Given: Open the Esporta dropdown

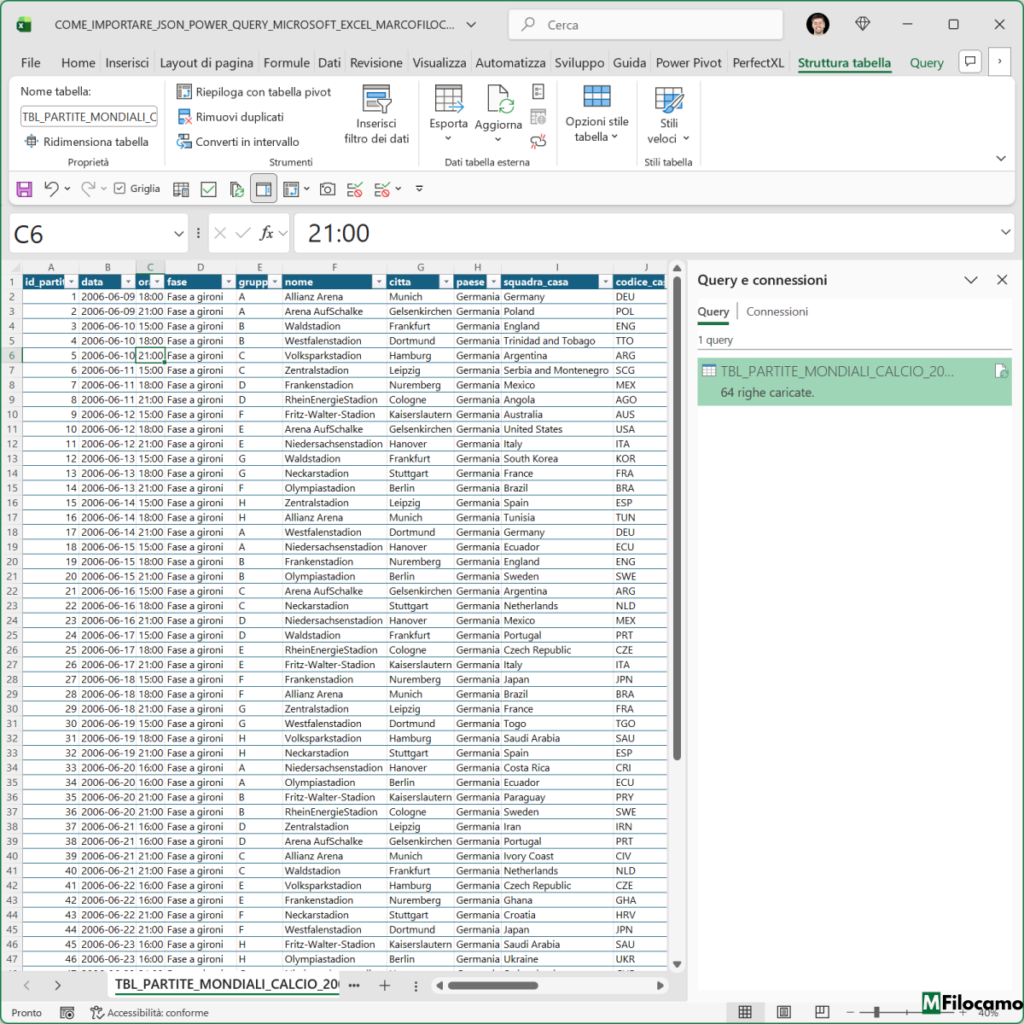Looking at the screenshot, I should 448,138.
